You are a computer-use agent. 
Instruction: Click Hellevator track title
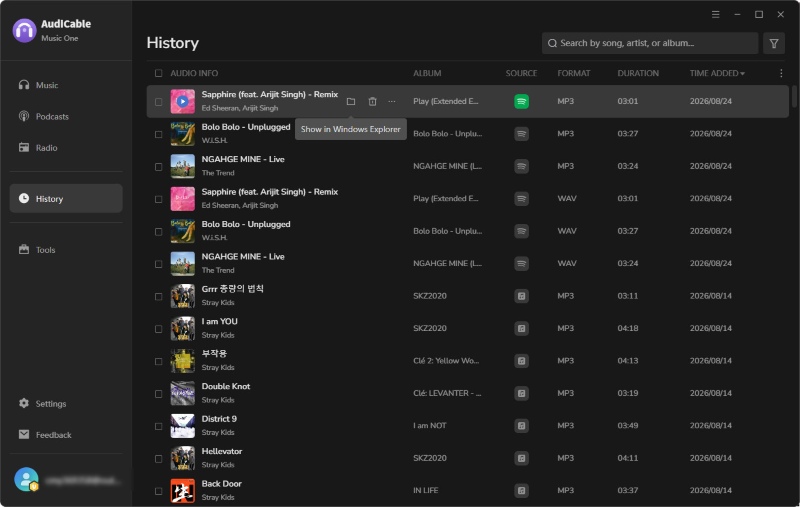(x=221, y=451)
